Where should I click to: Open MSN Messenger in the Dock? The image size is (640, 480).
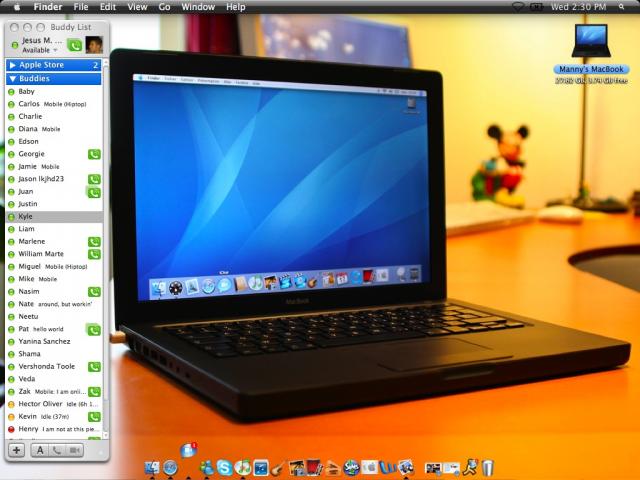(207, 468)
